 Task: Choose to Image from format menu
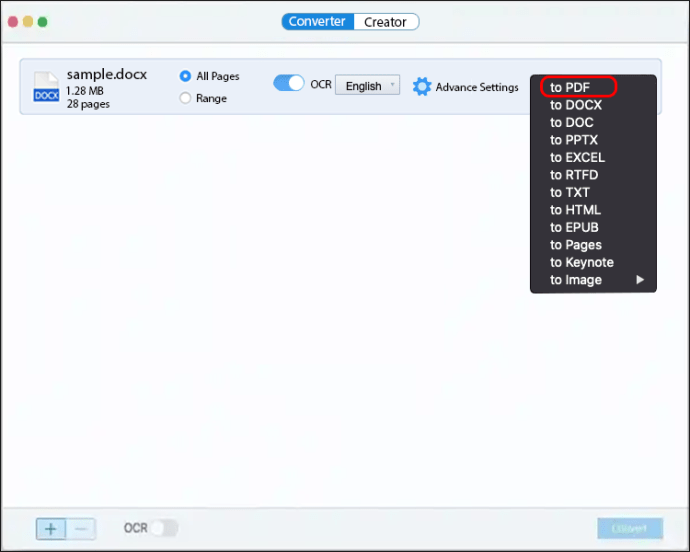[592, 280]
